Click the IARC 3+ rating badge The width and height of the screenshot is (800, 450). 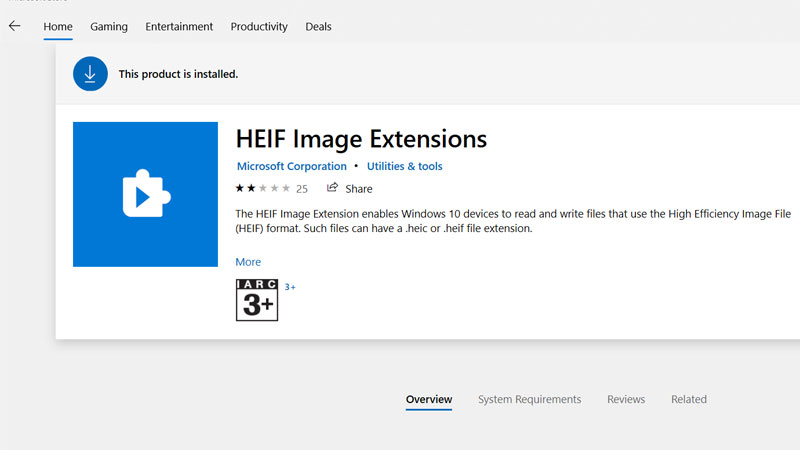[257, 300]
